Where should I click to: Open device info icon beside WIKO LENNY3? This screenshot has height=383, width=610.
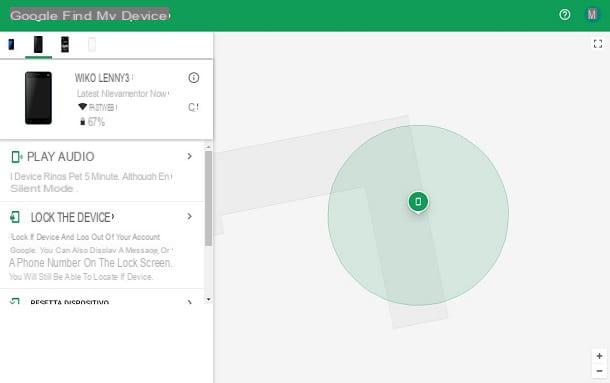click(193, 78)
